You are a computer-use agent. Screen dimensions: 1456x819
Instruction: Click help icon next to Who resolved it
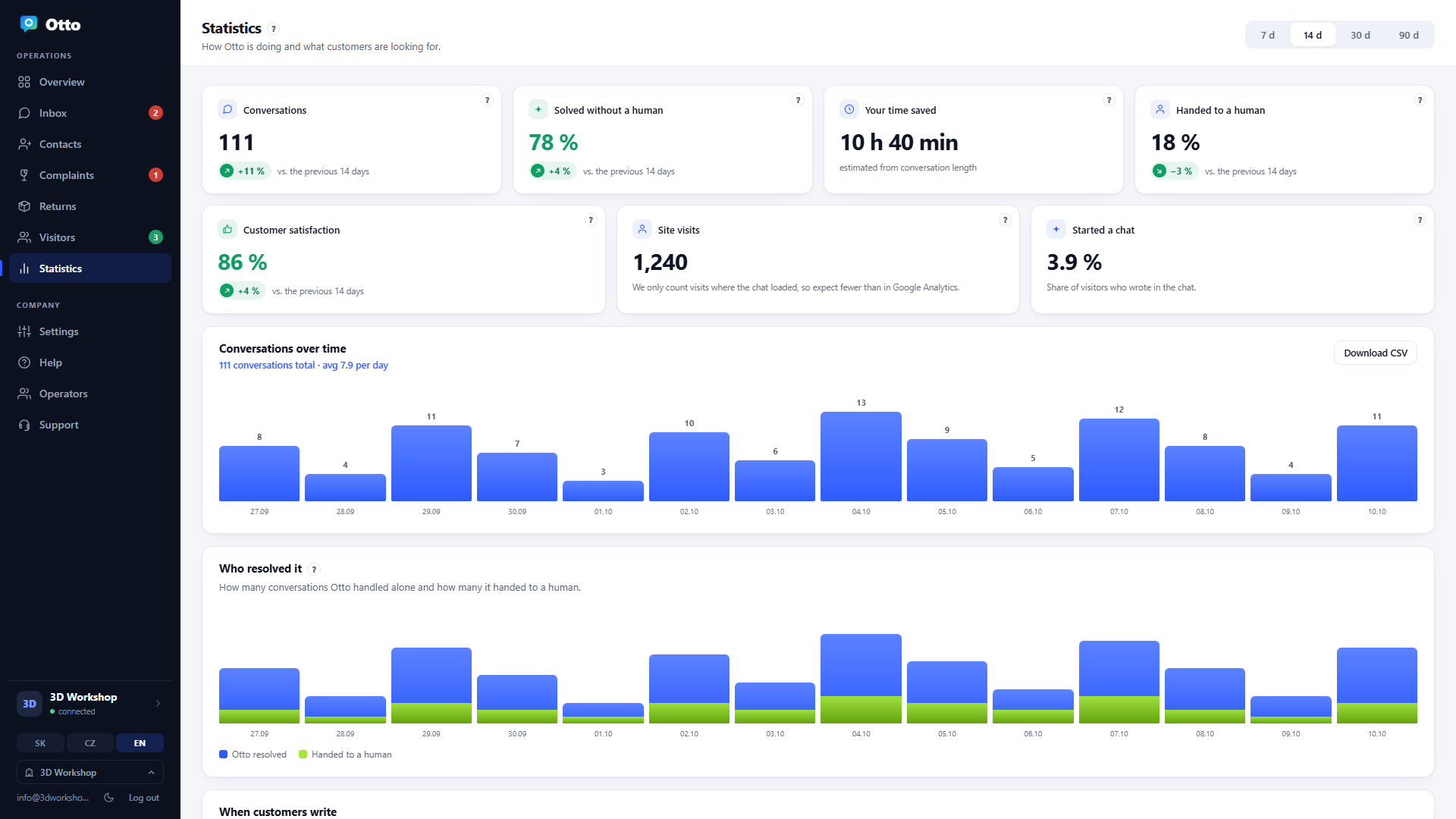(314, 570)
